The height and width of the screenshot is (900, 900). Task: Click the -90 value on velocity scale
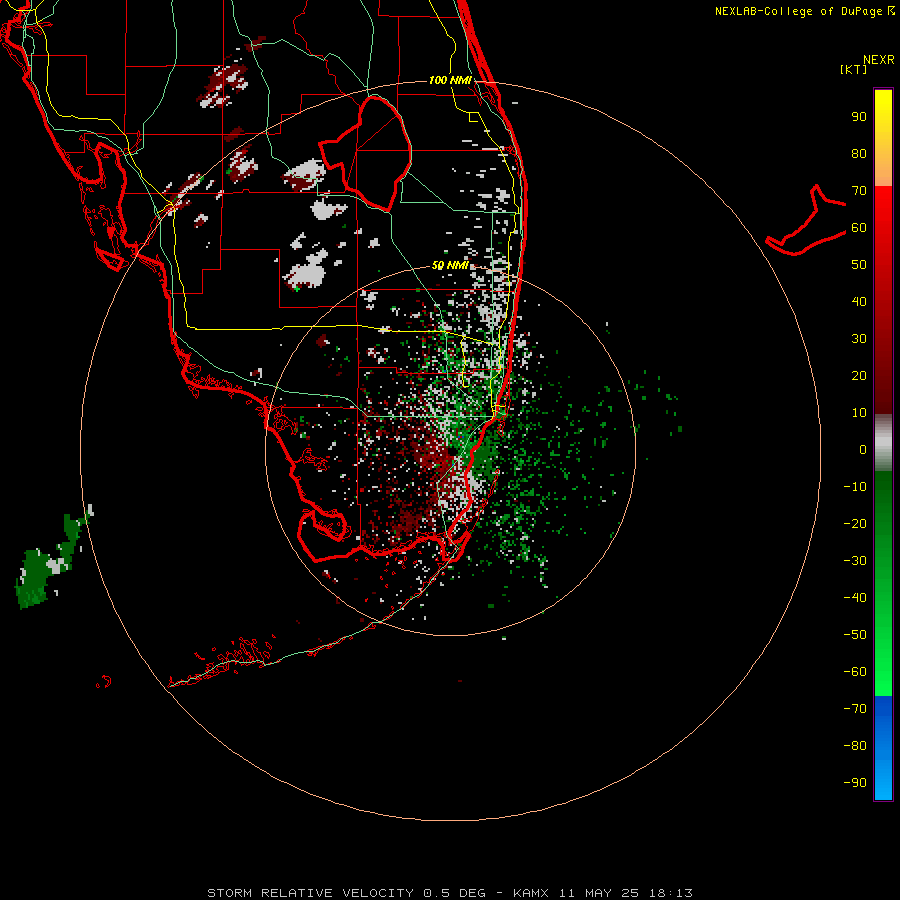click(855, 783)
